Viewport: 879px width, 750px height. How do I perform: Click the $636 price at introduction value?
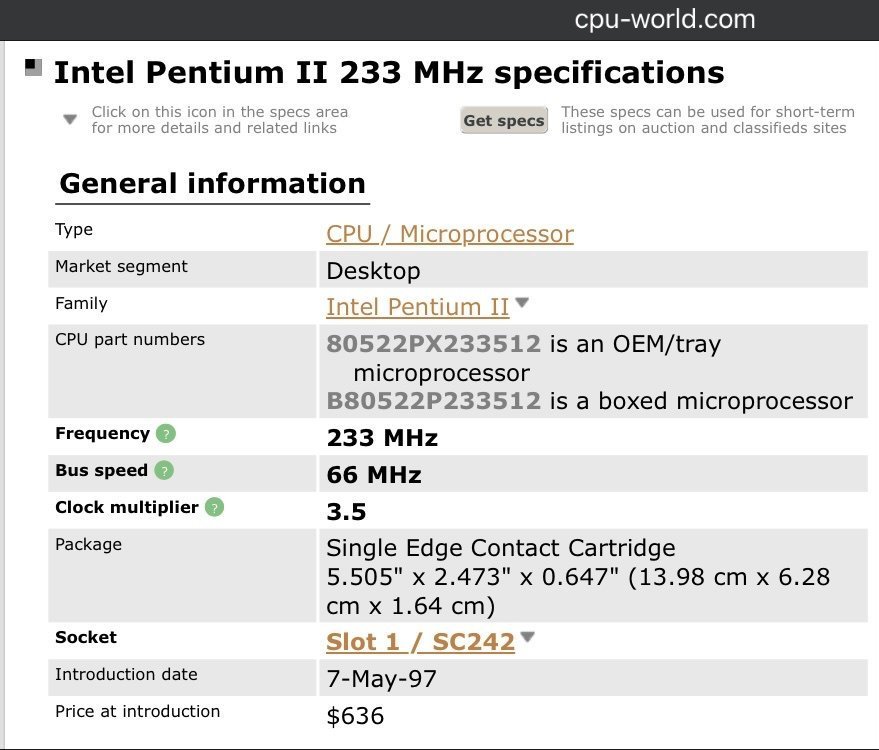355,716
